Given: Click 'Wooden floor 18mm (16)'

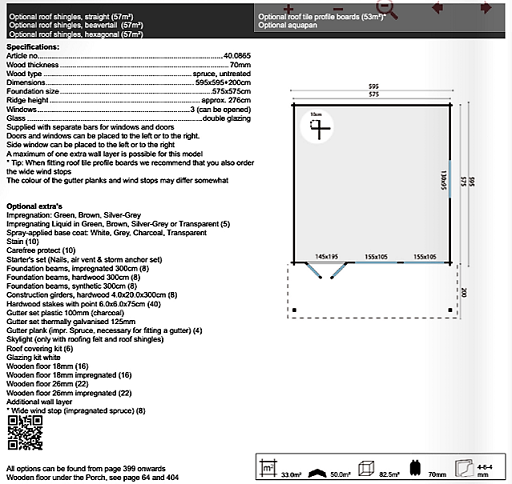Looking at the screenshot, I should [47, 366].
